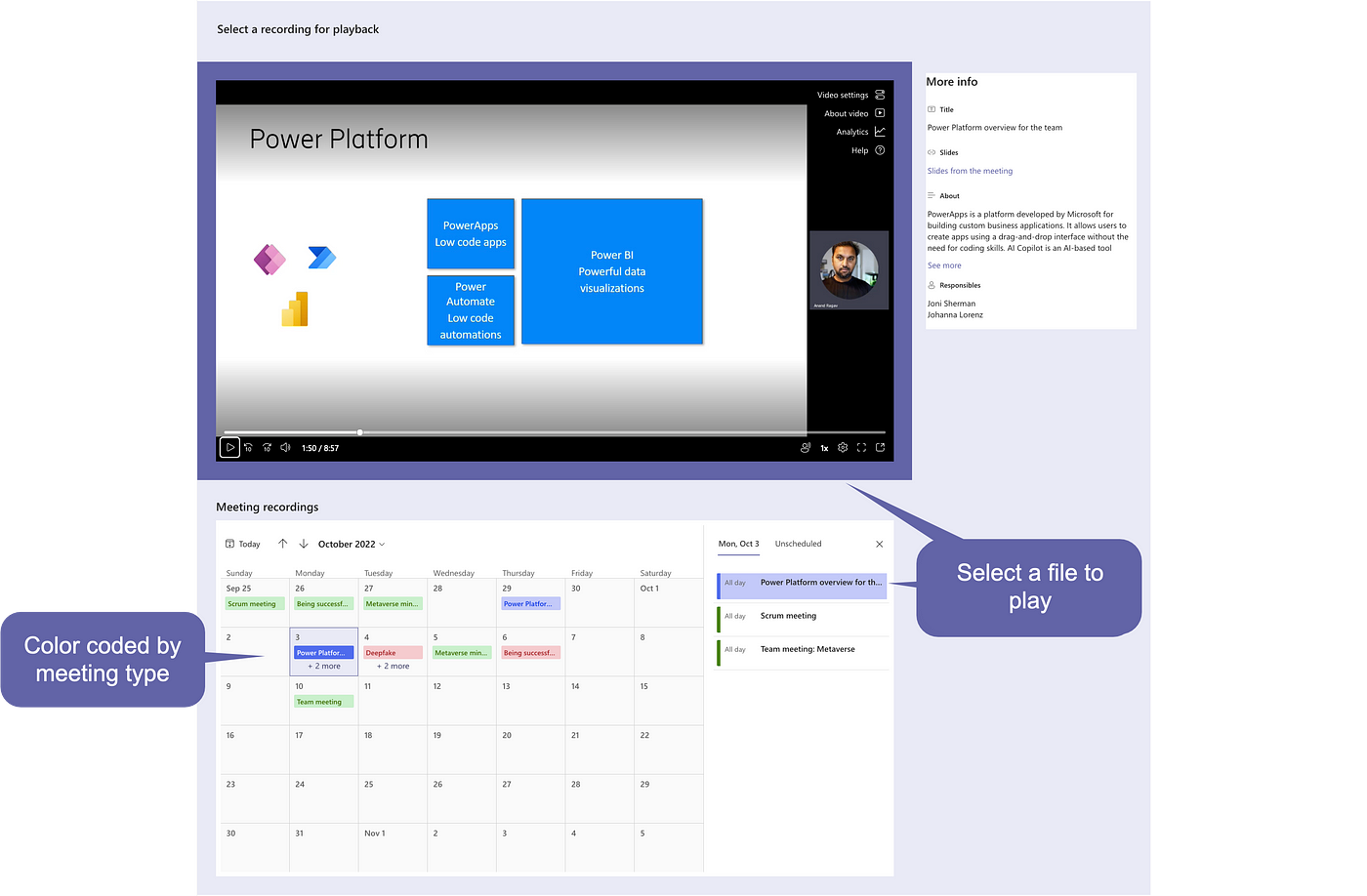Open About video in the player overlay

point(854,113)
